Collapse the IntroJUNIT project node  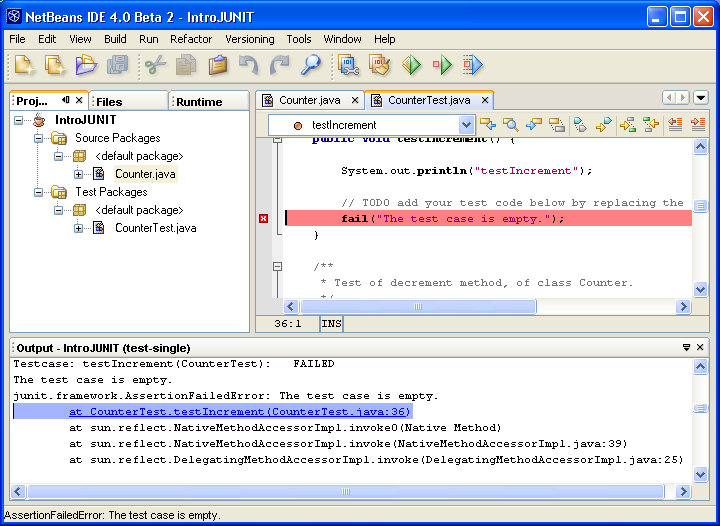tap(18, 120)
